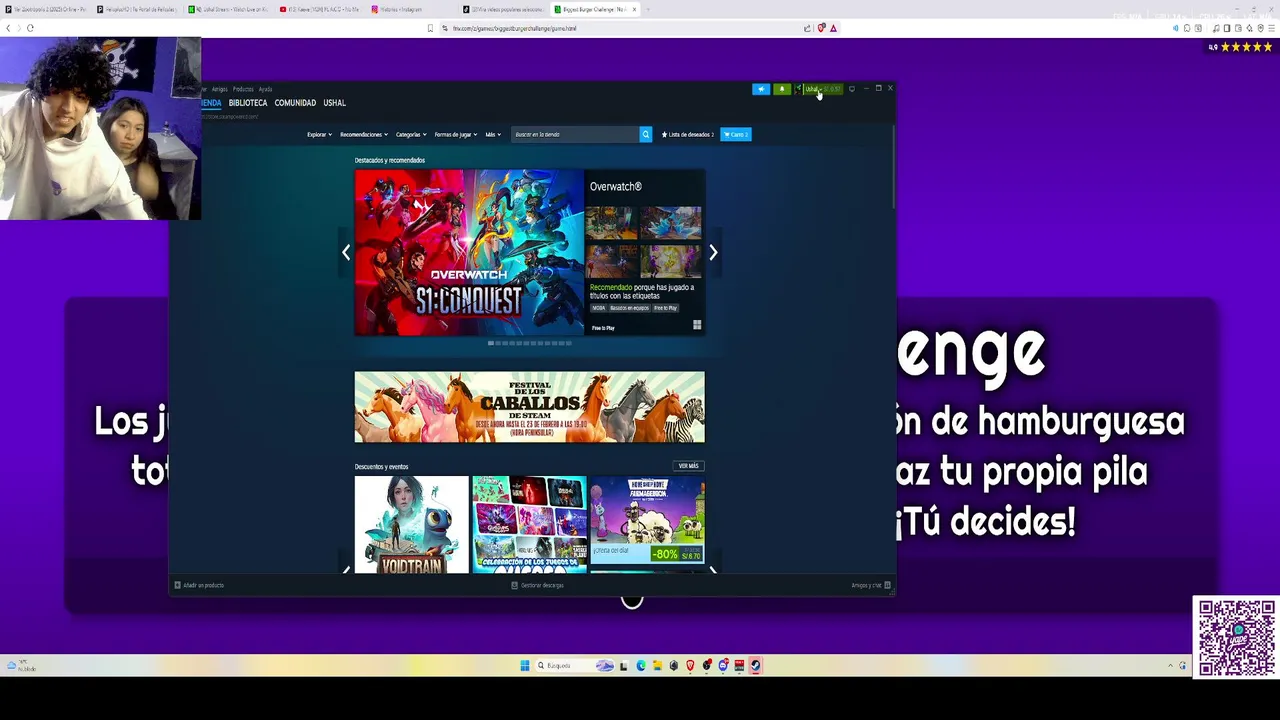Screen dimensions: 1280x720
Task: Open the Windows Start button
Action: pyautogui.click(x=524, y=665)
